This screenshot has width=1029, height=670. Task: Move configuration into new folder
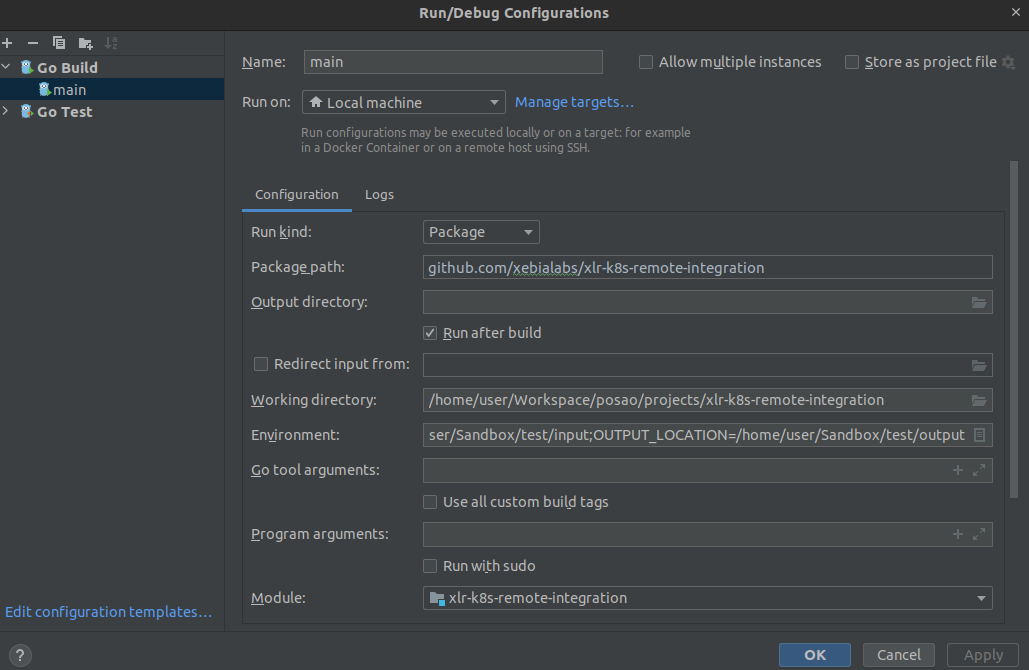tap(85, 43)
